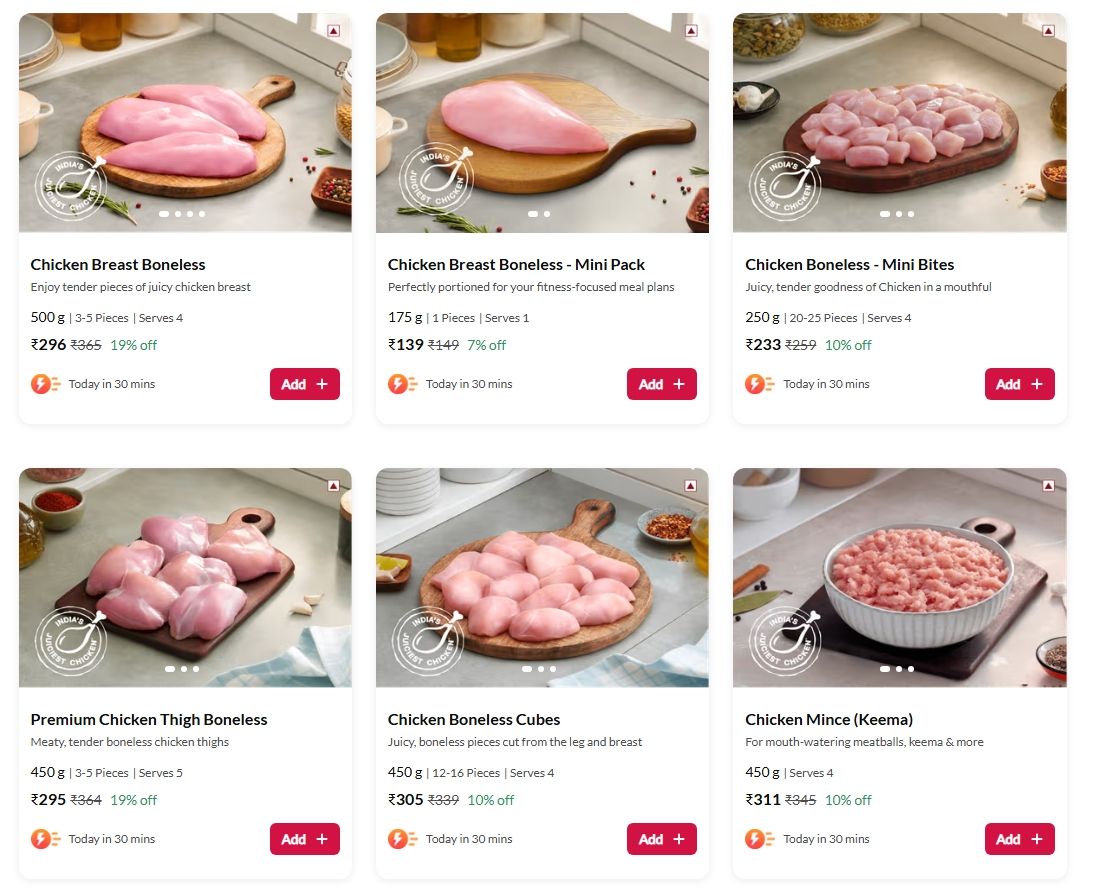This screenshot has height=893, width=1096.
Task: Select last carousel dot on Chicken Breast Boneless image
Action: (x=202, y=214)
